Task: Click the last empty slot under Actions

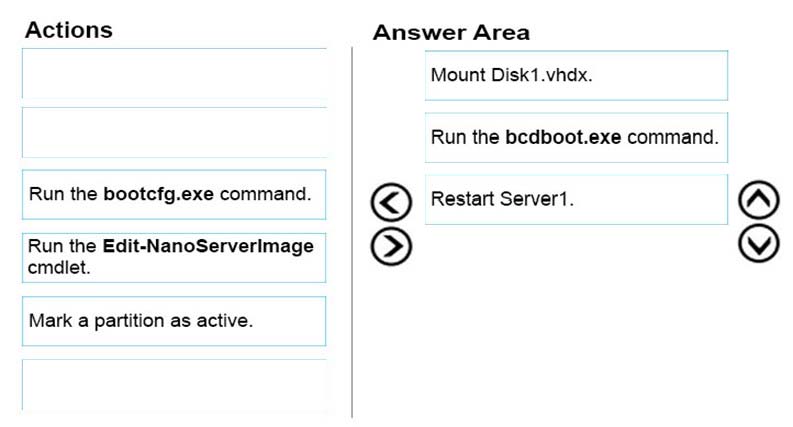Action: [174, 385]
